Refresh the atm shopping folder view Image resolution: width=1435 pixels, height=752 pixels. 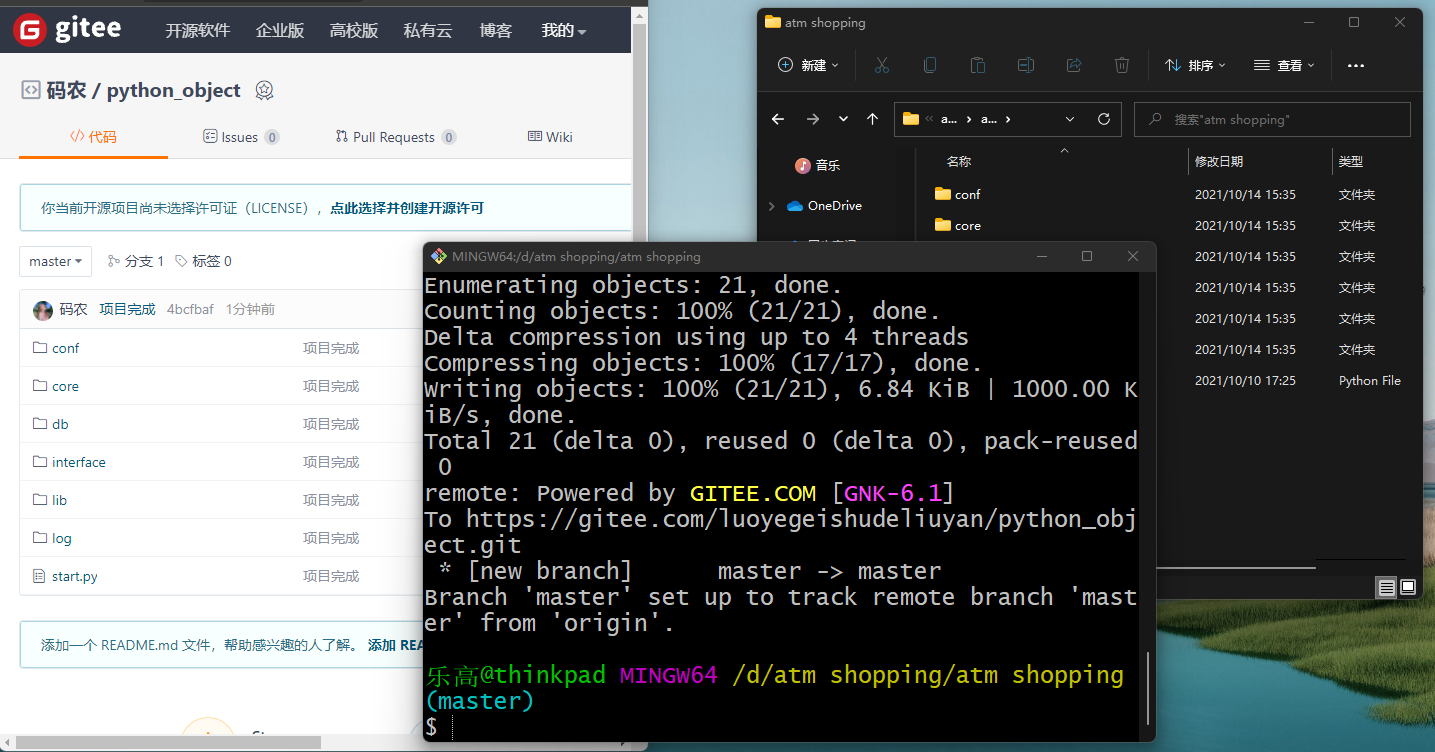[1104, 119]
